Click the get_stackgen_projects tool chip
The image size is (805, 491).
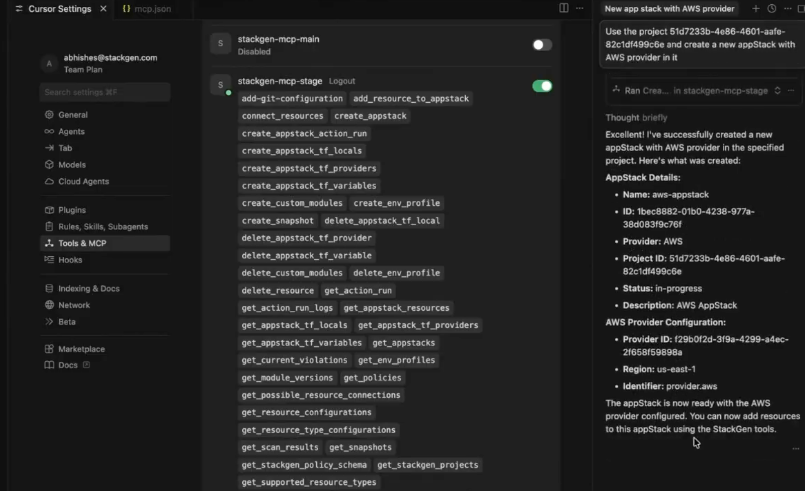pos(428,465)
